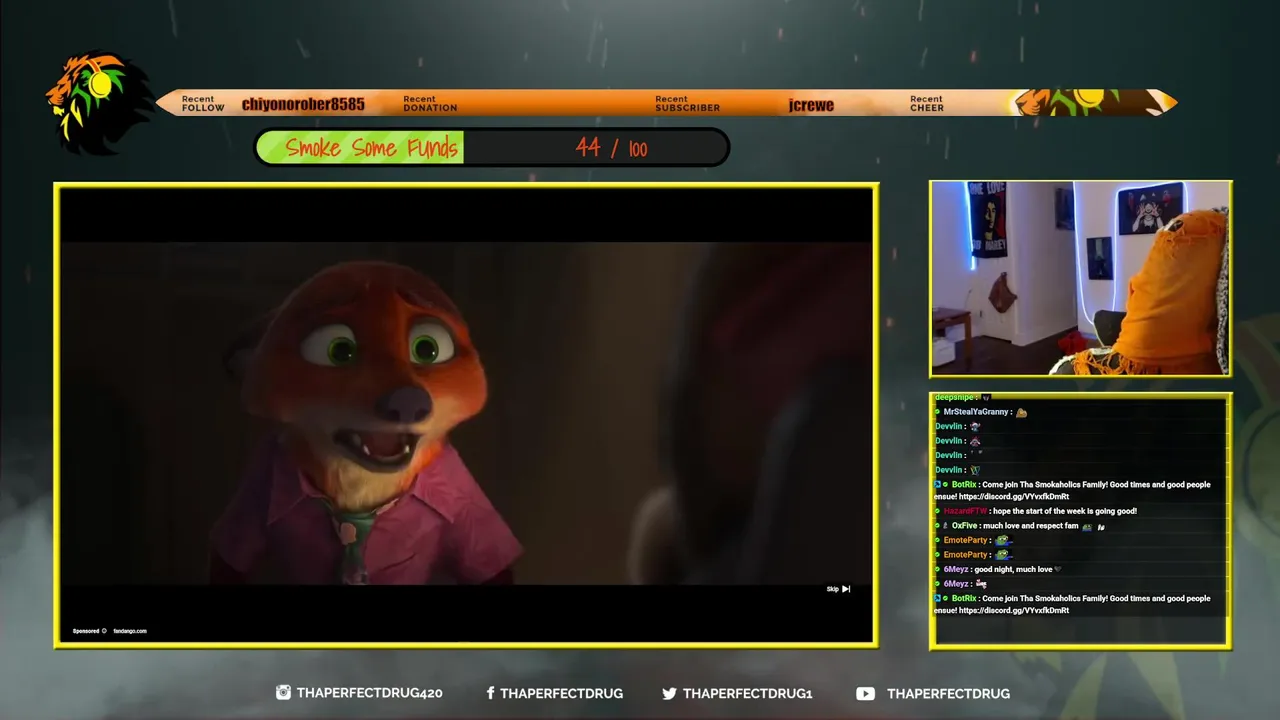Viewport: 1280px width, 720px height.
Task: Click the Smoke Some Funds progress bar
Action: (492, 148)
